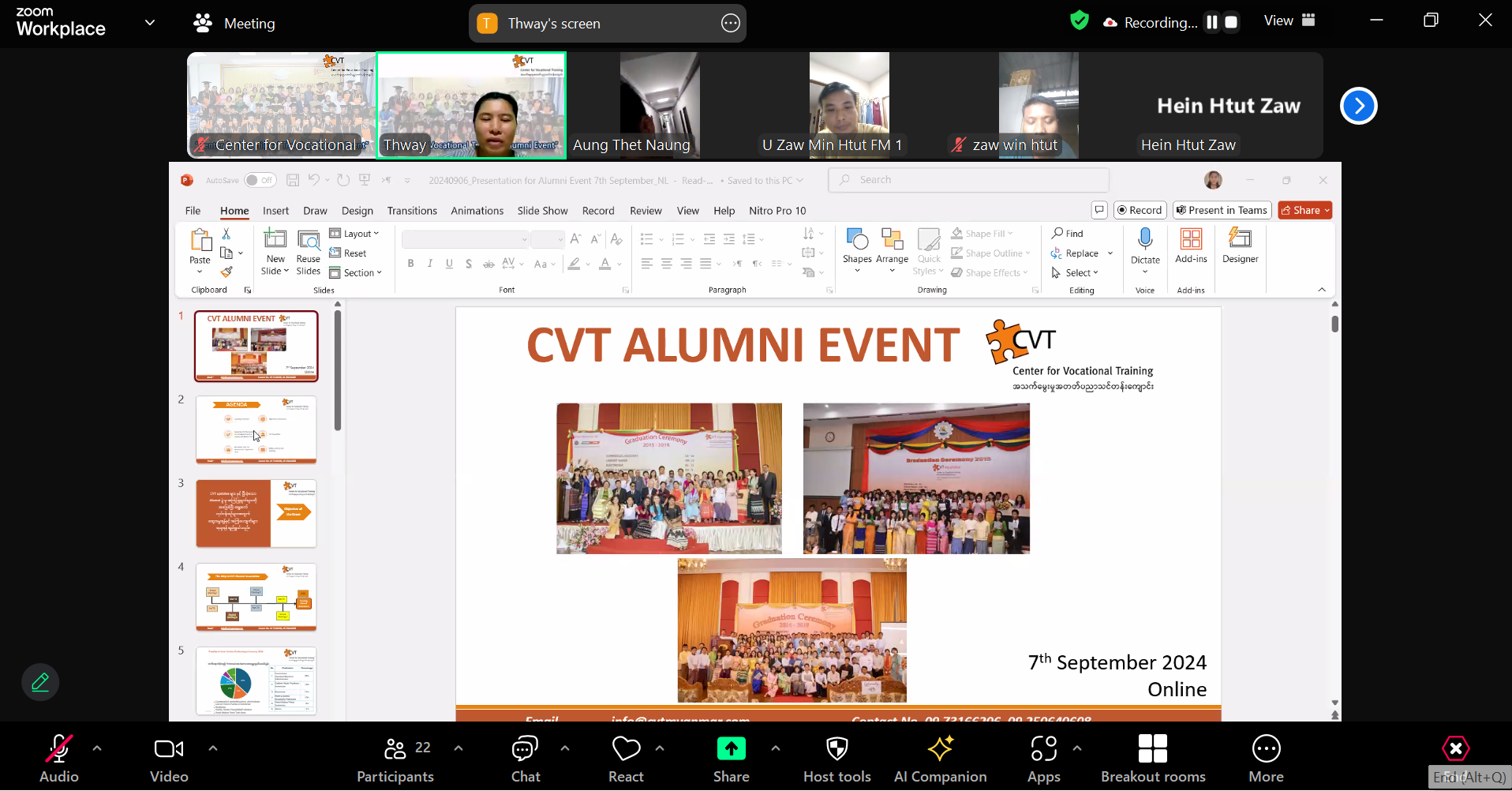Screen dimensions: 1512x791
Task: Open Zoom Workplace dropdown chevron
Action: point(150,23)
